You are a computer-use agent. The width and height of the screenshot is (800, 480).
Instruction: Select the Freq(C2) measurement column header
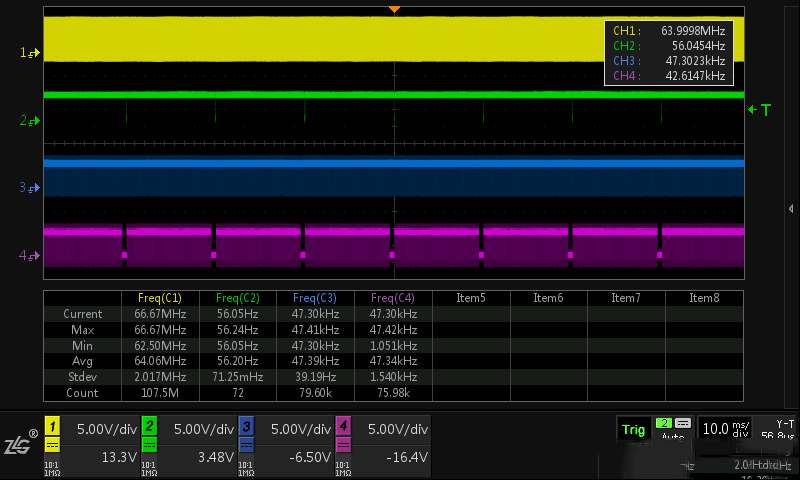[238, 298]
